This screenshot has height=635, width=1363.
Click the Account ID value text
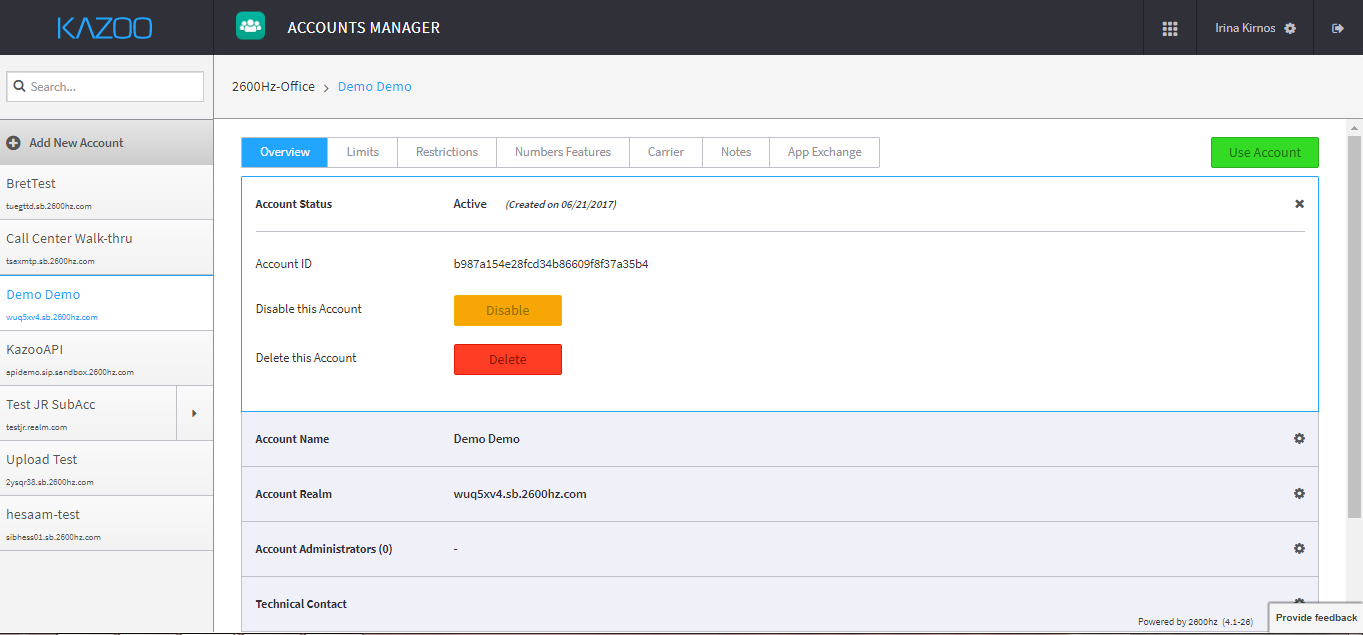(551, 264)
